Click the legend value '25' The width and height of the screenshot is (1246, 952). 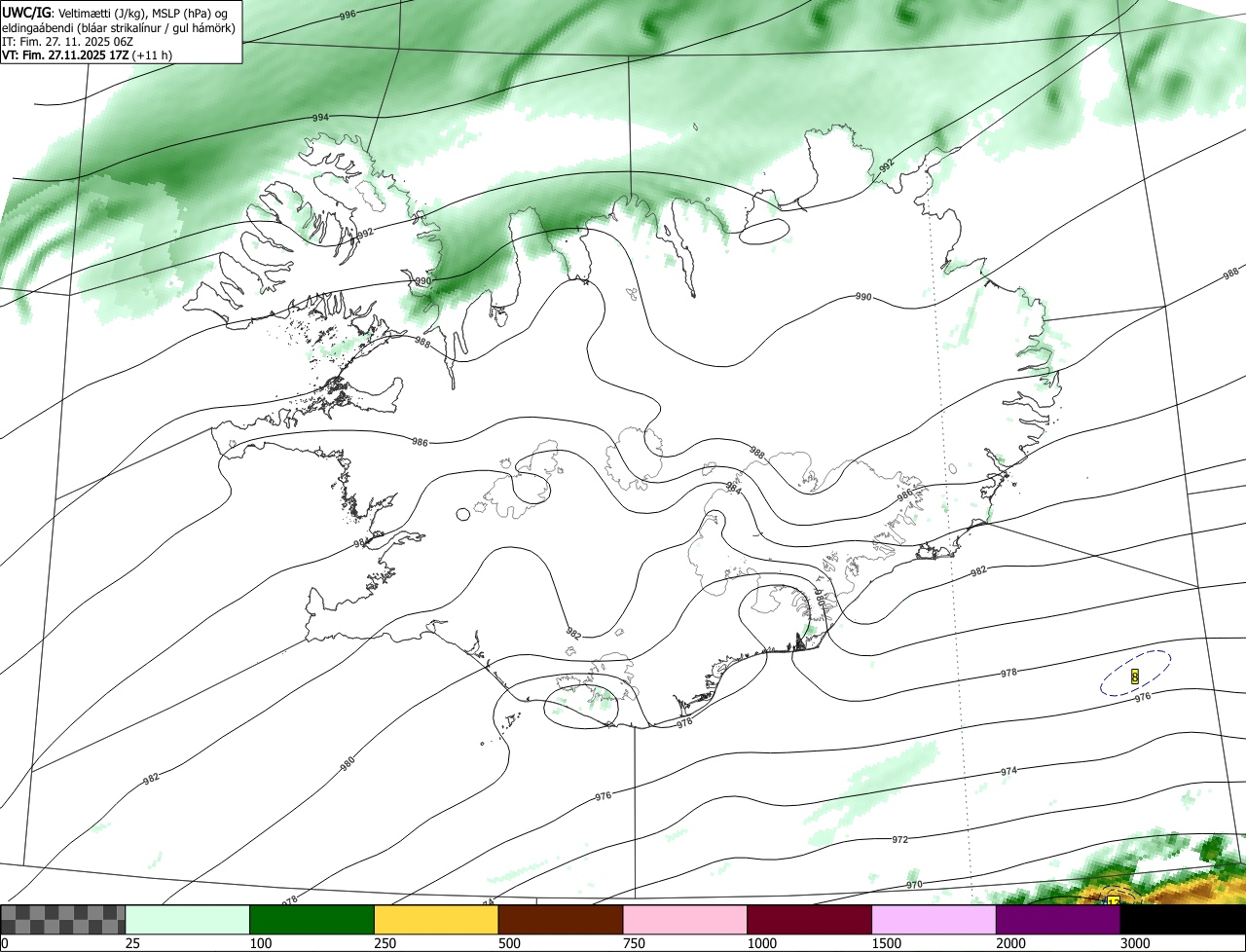tap(133, 943)
